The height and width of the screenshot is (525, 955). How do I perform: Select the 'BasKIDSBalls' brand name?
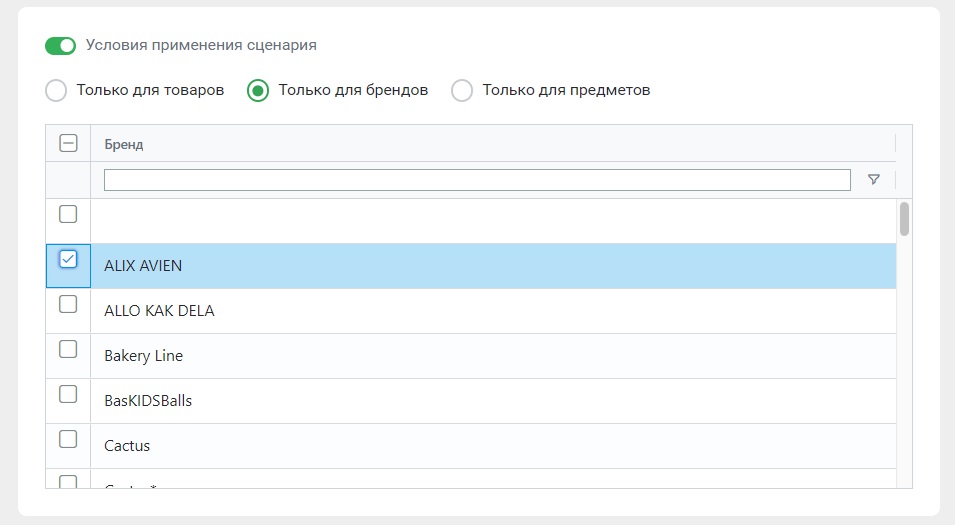tap(148, 401)
